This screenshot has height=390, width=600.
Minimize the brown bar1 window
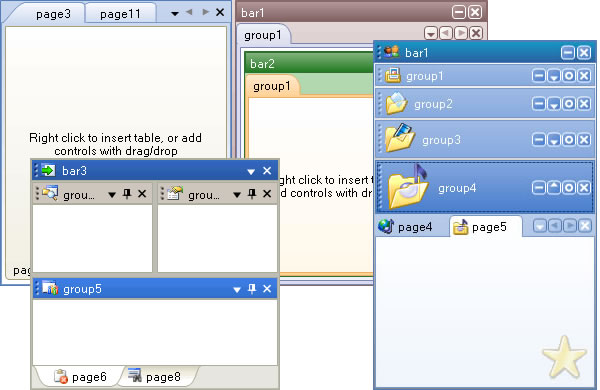point(458,12)
